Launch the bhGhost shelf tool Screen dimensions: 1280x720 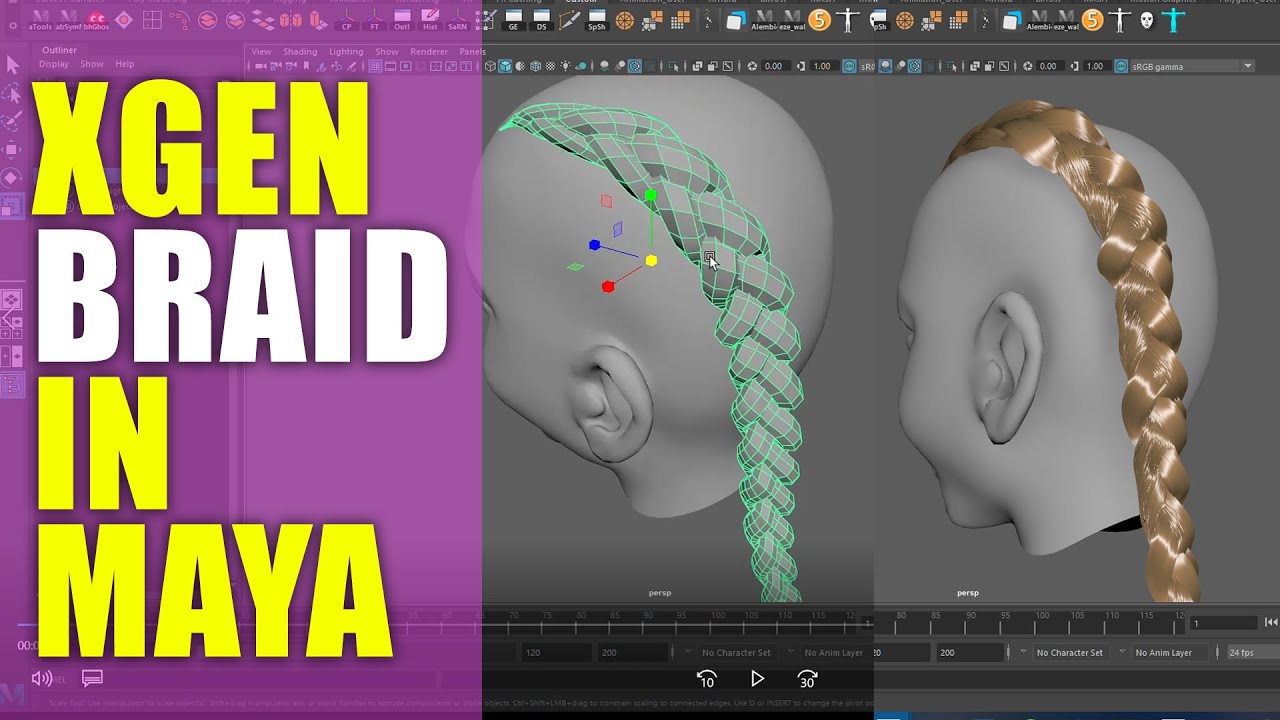[96, 20]
